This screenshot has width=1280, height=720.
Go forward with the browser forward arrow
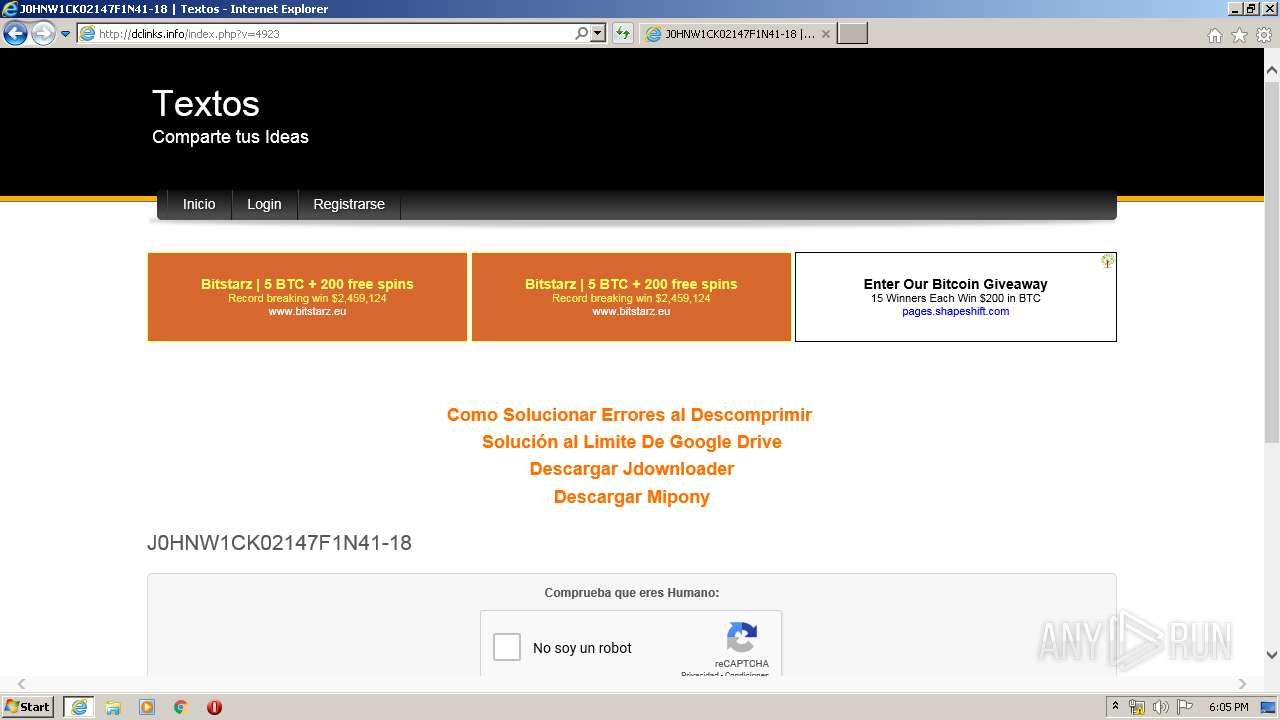43,34
